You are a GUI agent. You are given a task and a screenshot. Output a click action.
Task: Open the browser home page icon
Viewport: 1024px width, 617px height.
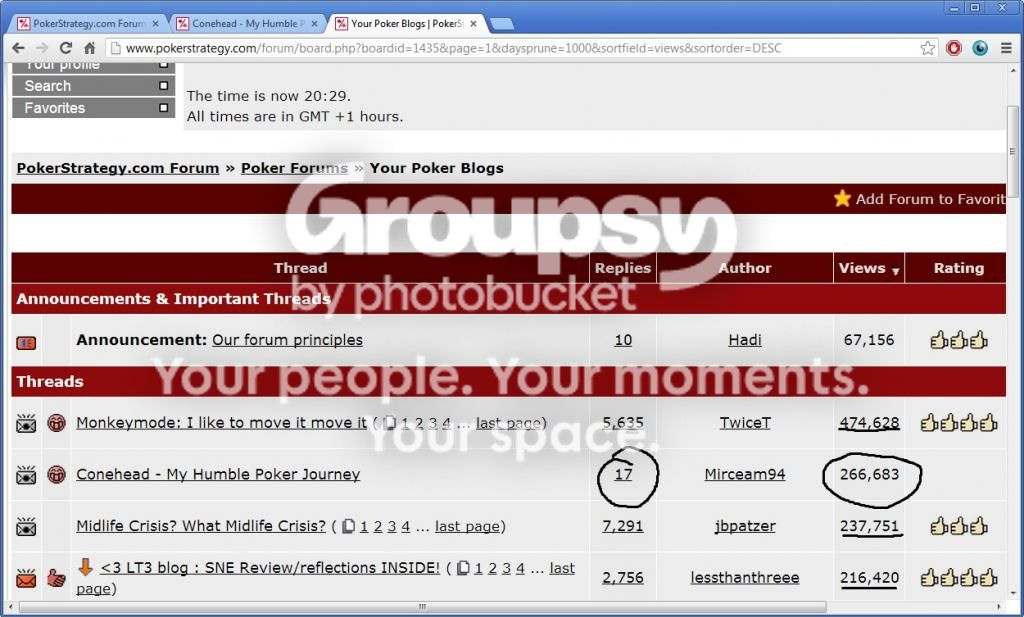tap(89, 48)
